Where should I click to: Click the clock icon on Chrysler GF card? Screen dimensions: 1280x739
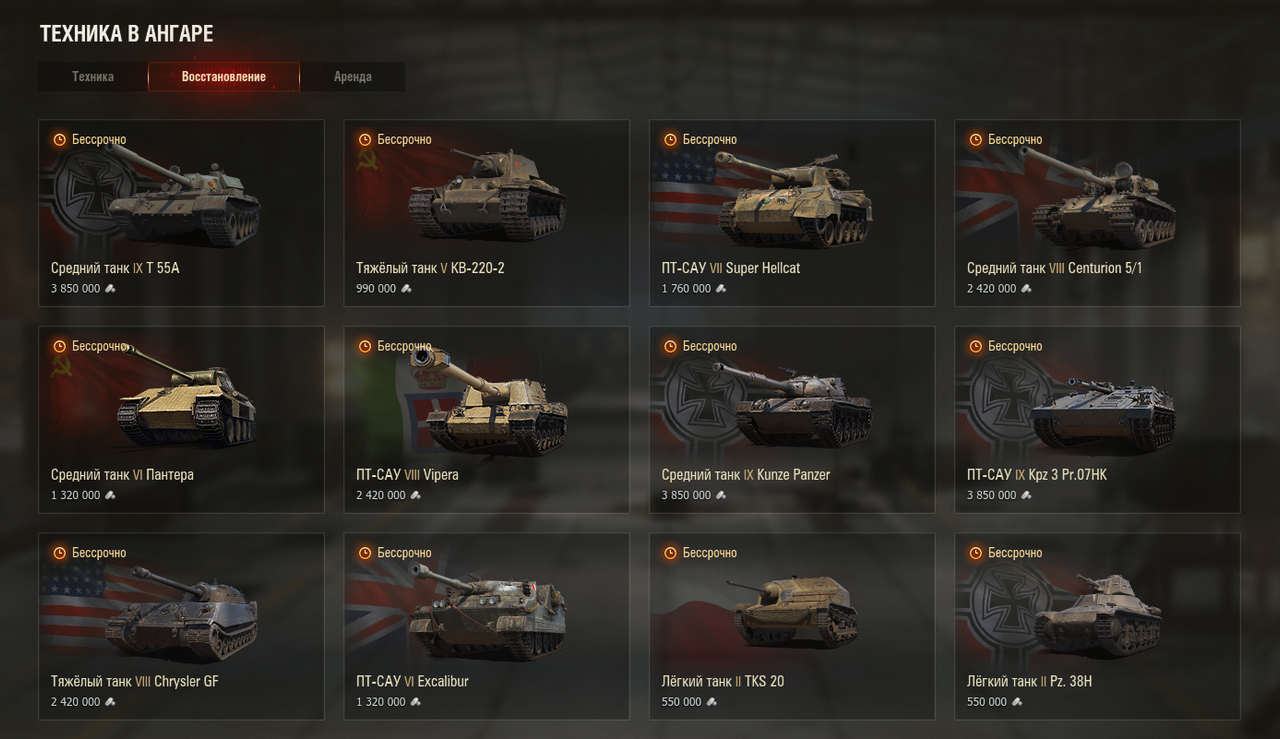pos(60,553)
